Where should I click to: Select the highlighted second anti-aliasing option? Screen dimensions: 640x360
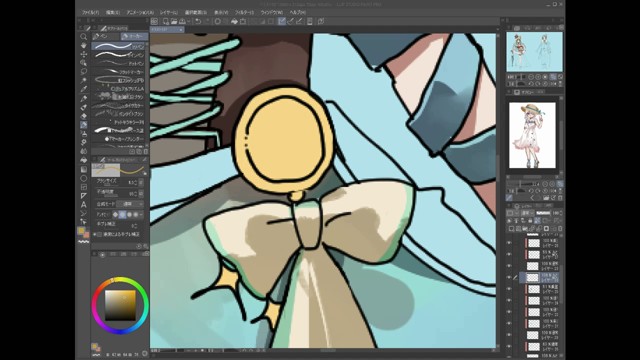(x=122, y=214)
